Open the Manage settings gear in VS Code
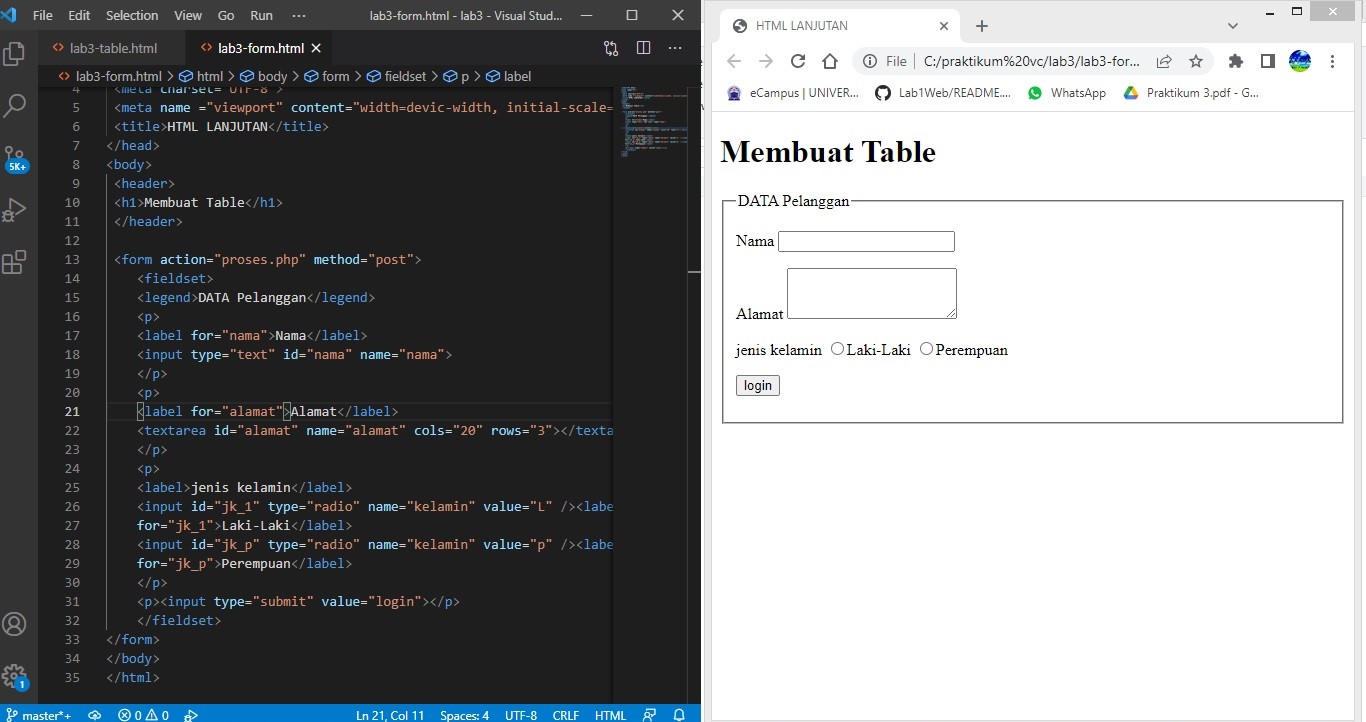This screenshot has width=1366, height=722. pos(15,676)
